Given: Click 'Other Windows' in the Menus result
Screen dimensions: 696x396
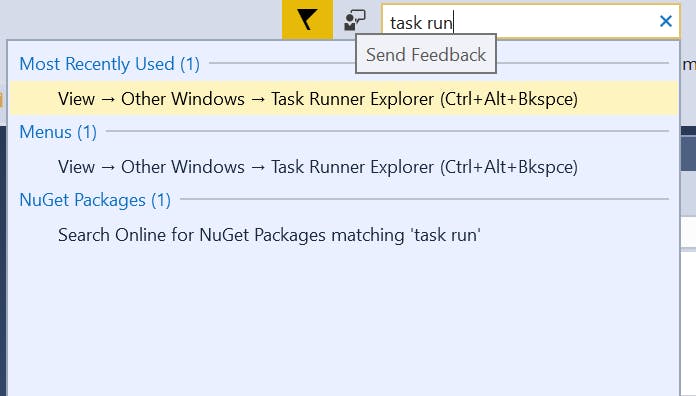Looking at the screenshot, I should pyautogui.click(x=183, y=167).
